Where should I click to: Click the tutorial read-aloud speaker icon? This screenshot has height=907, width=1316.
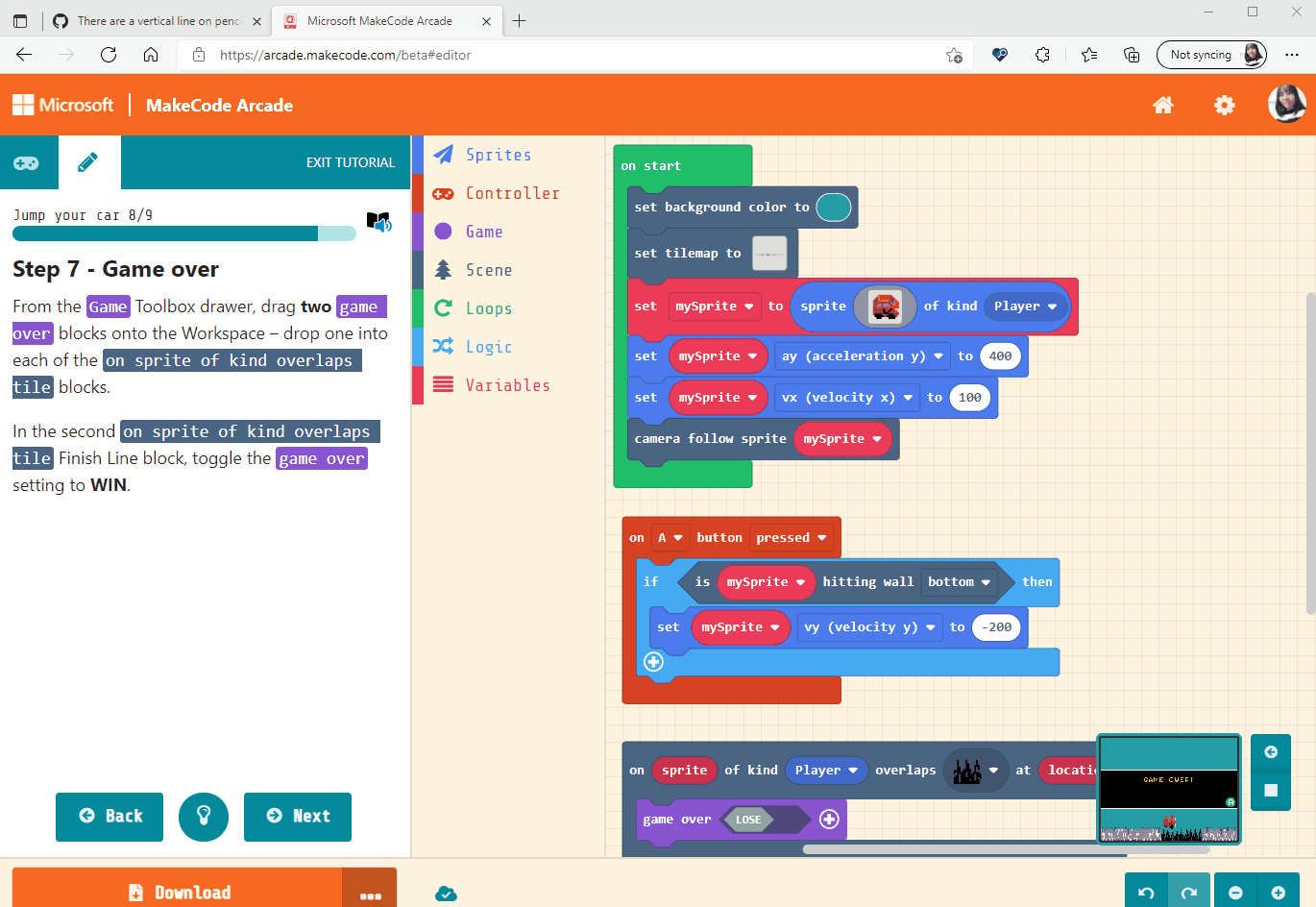pyautogui.click(x=379, y=221)
